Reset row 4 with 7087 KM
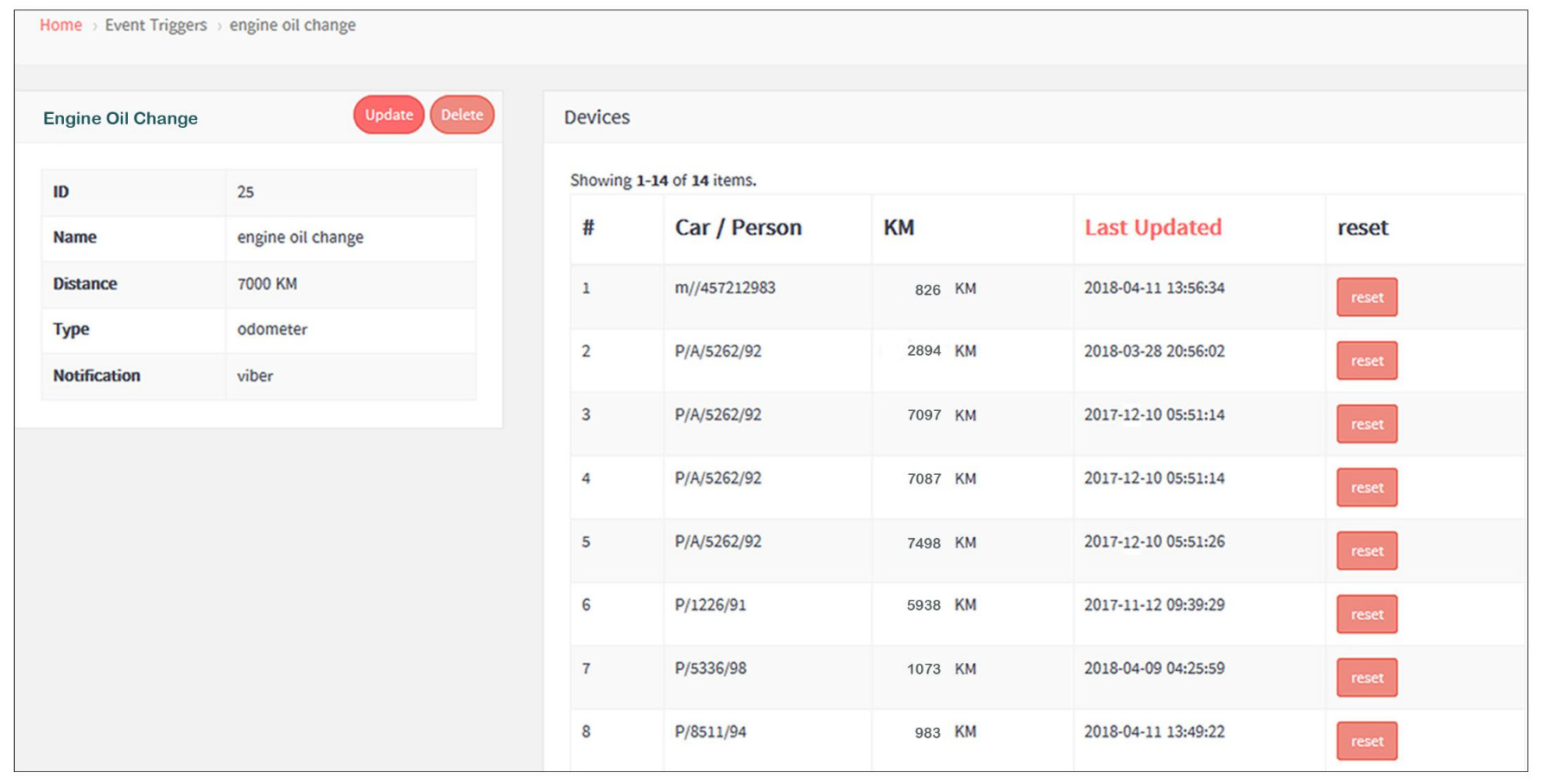Viewport: 1543px width, 784px height. click(x=1366, y=488)
